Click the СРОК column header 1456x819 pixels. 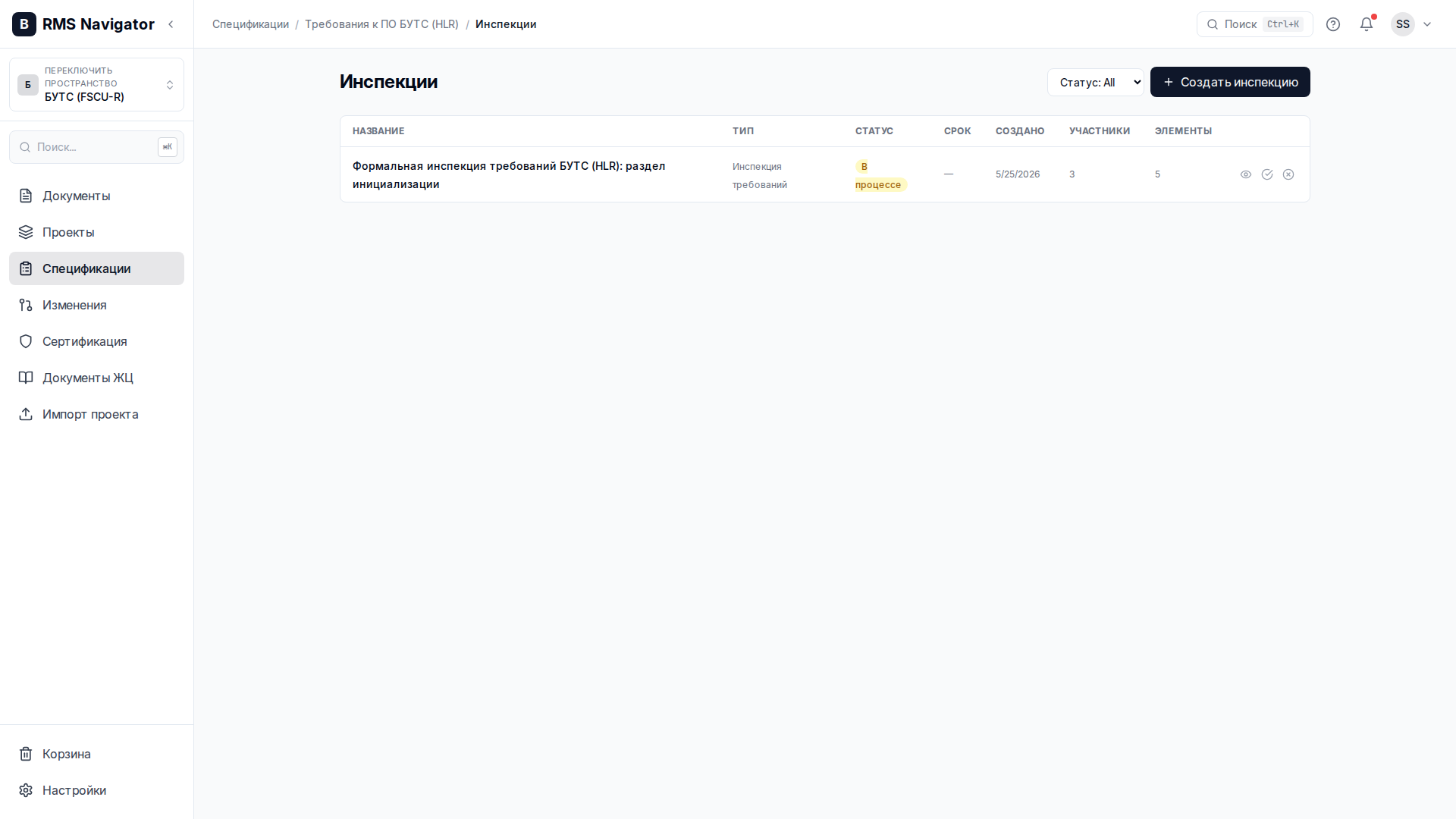pos(958,131)
